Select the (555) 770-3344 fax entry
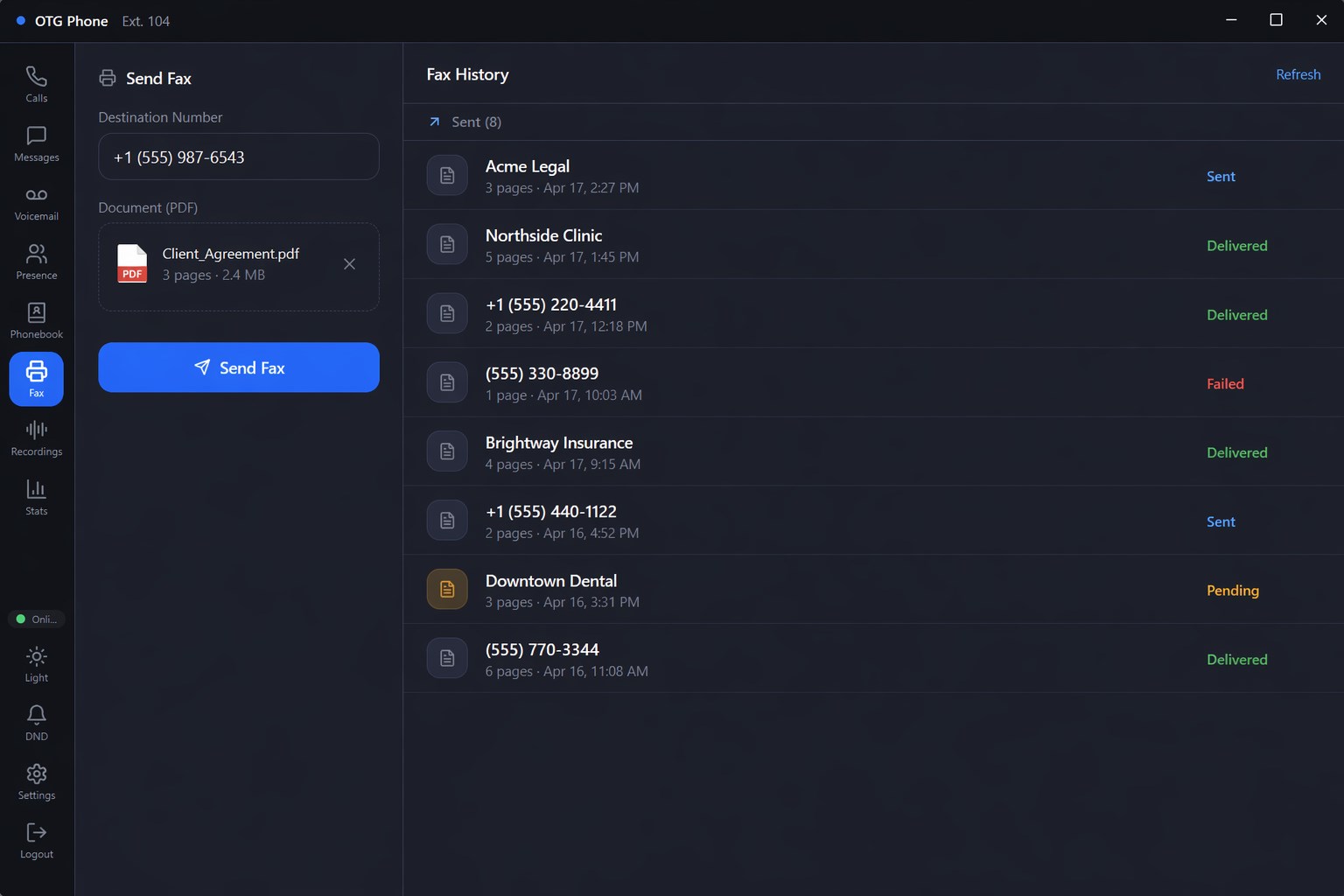The height and width of the screenshot is (896, 1344). tap(873, 659)
